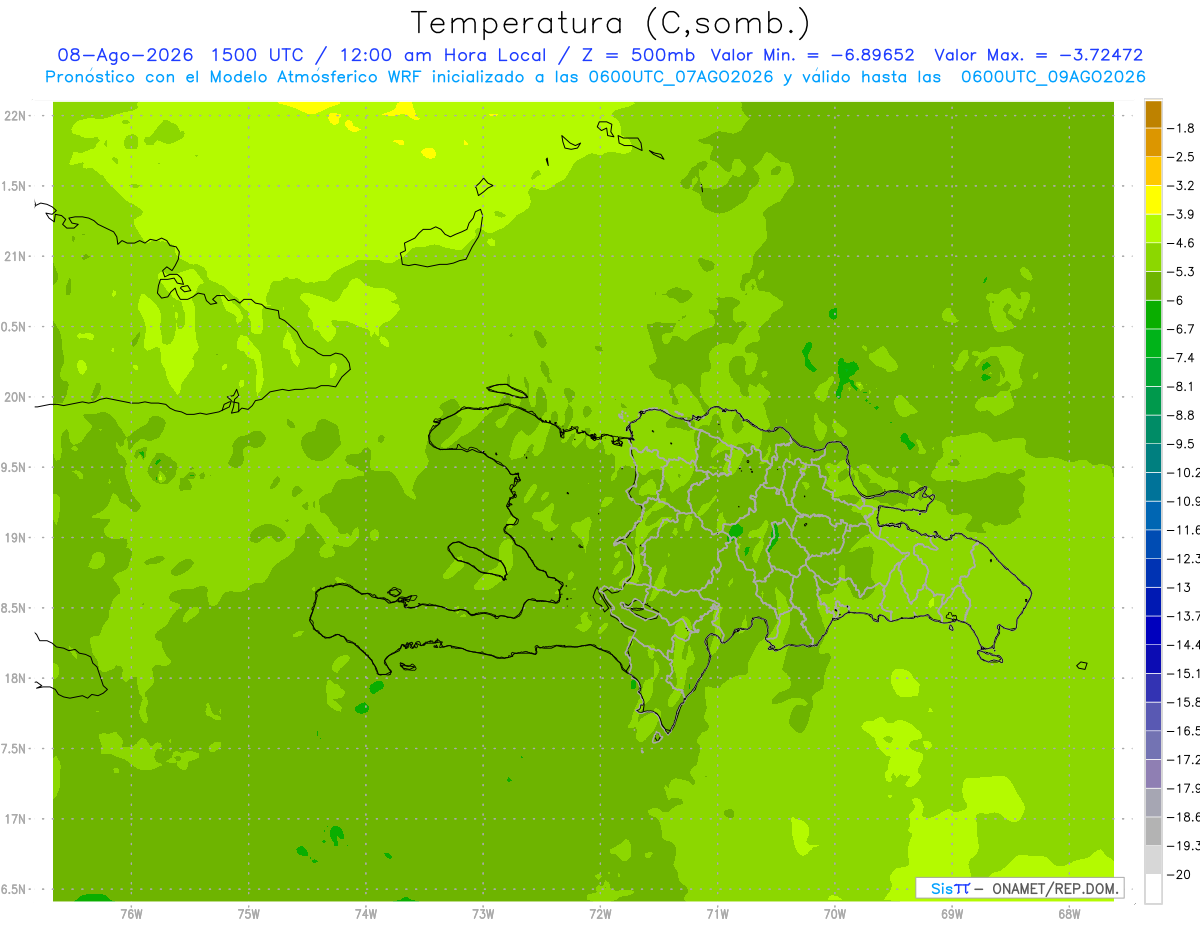This screenshot has height=927, width=1200.
Task: Click the 74W longitude axis label
Action: click(x=366, y=913)
